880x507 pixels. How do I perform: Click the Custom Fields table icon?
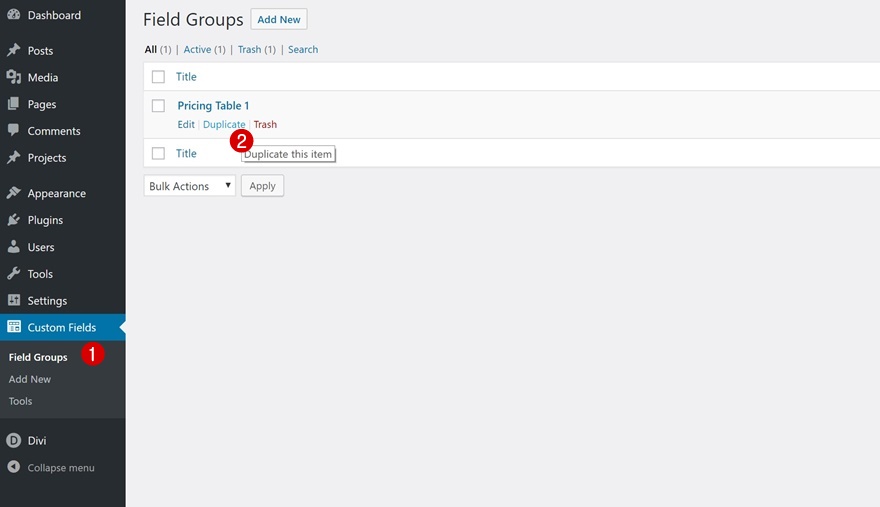[x=13, y=327]
